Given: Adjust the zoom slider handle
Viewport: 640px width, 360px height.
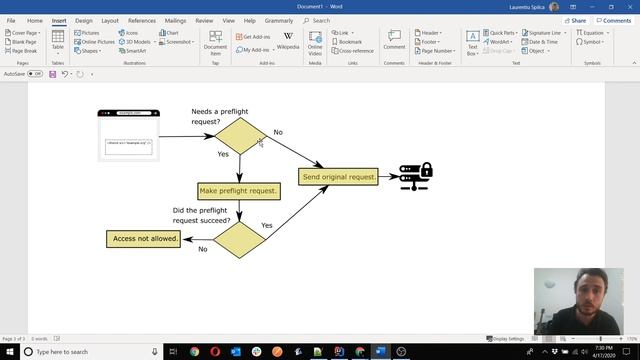Looking at the screenshot, I should 600,339.
